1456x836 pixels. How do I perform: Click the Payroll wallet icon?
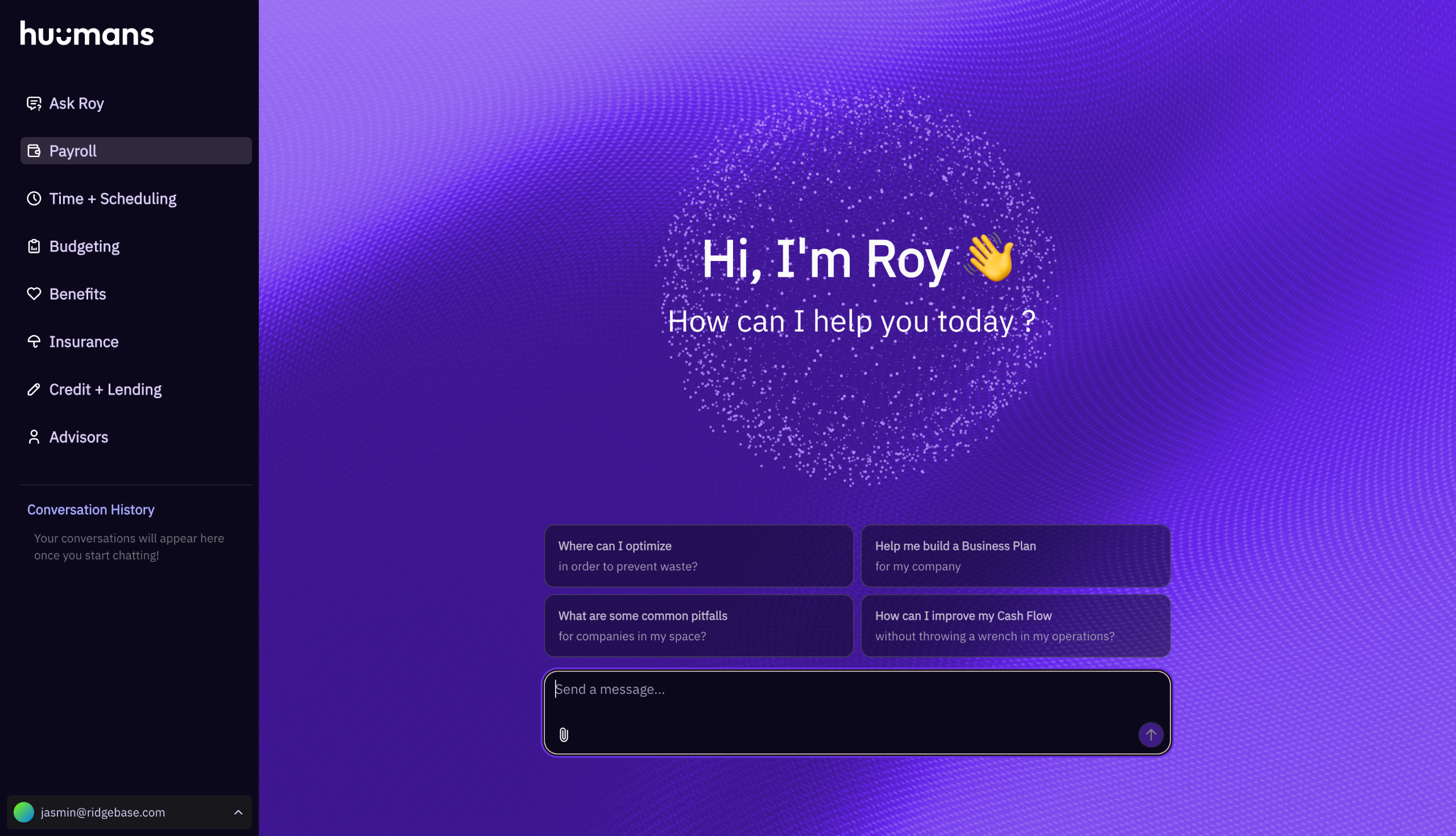(x=34, y=151)
